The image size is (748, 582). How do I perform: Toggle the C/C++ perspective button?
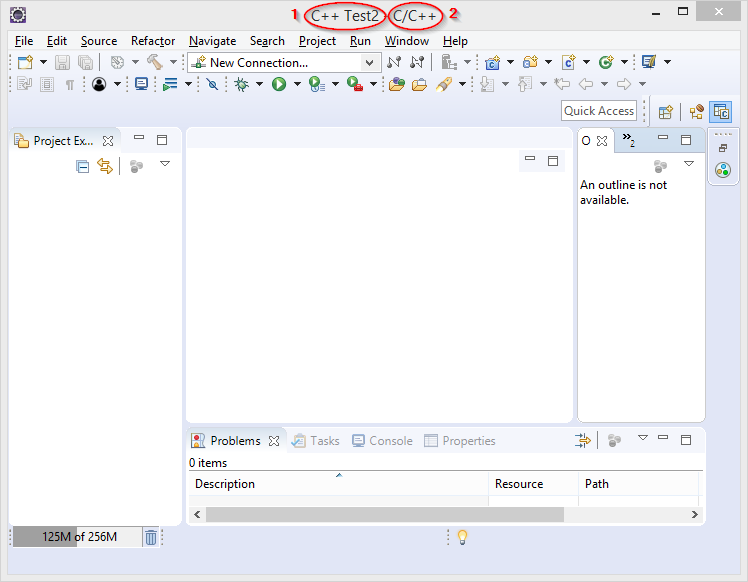tap(720, 112)
